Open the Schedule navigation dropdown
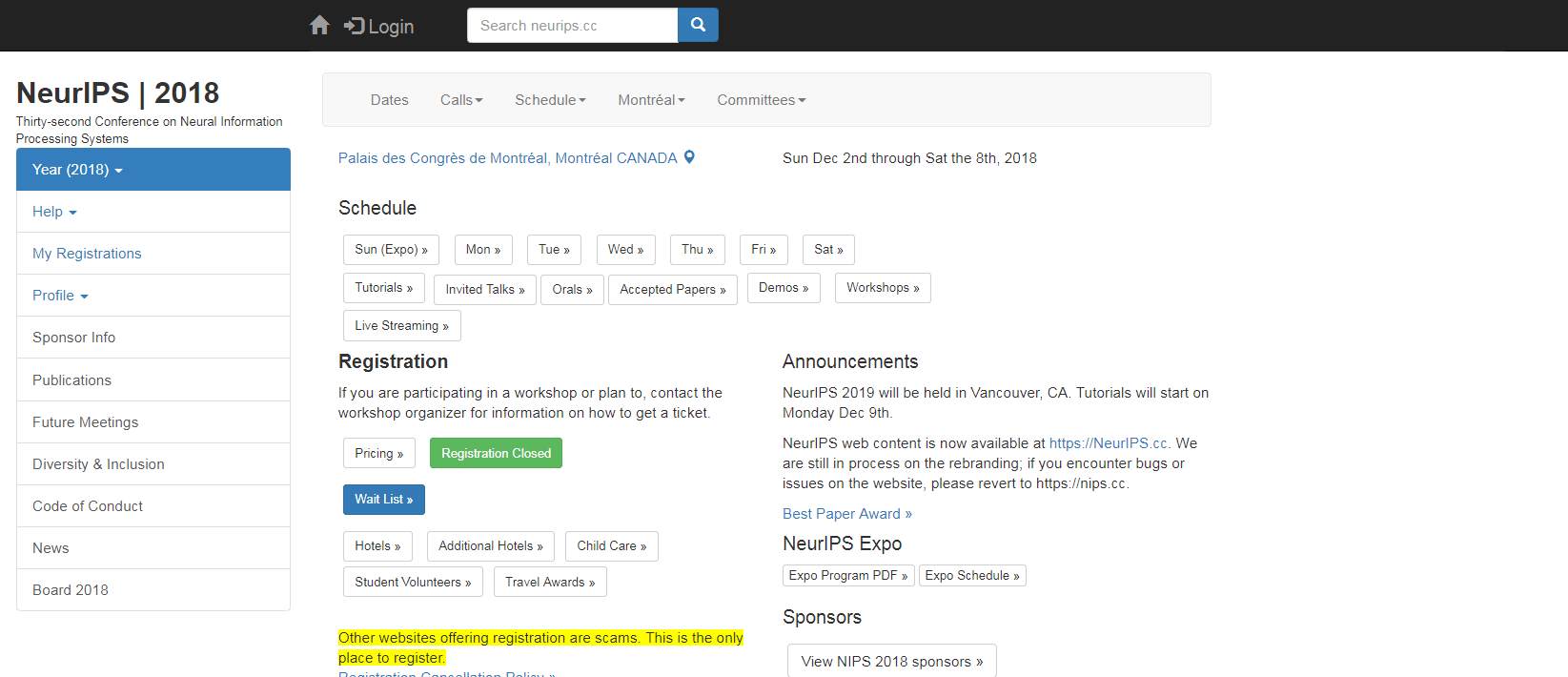 pos(550,100)
